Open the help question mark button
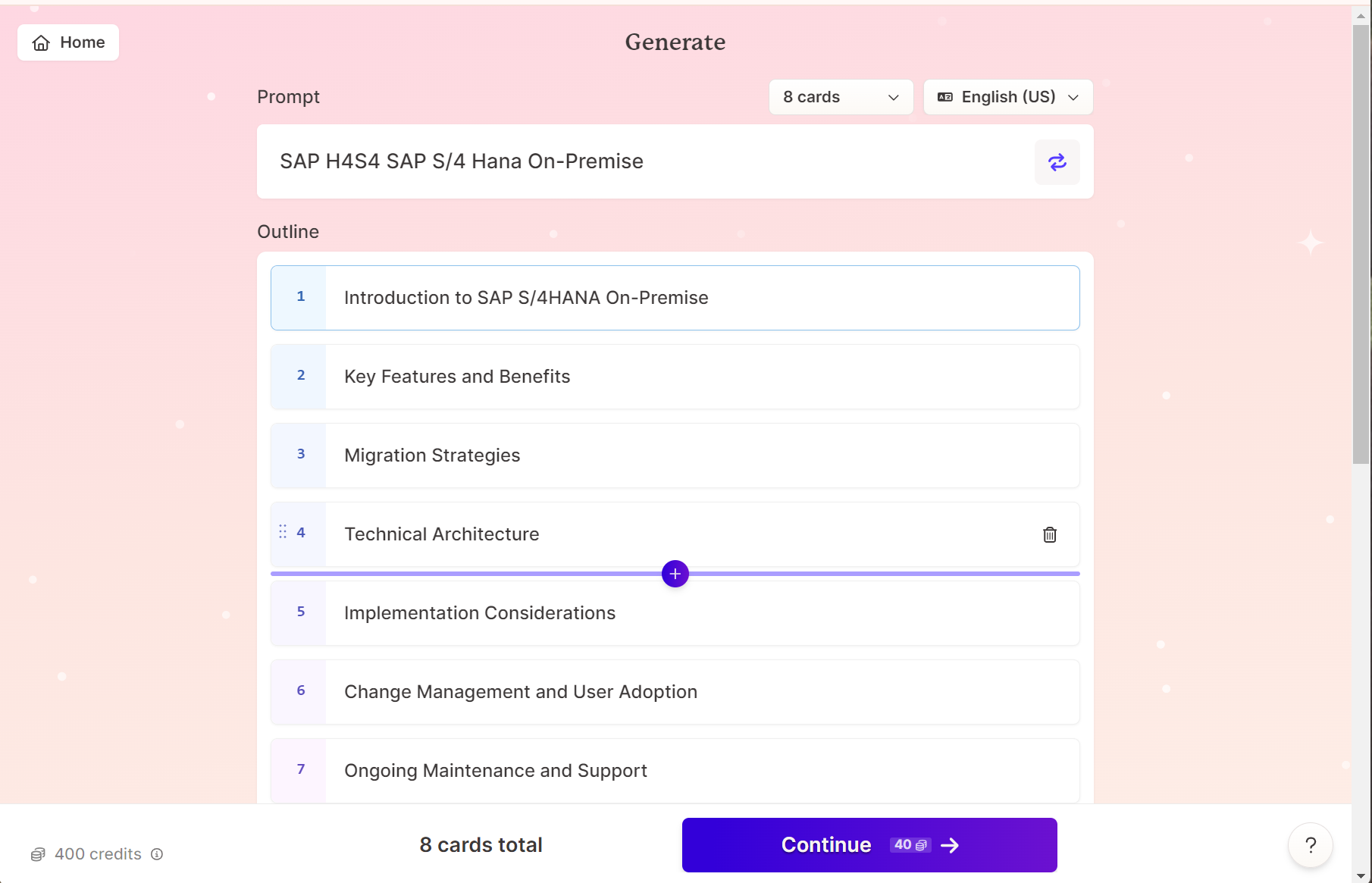 [1310, 845]
